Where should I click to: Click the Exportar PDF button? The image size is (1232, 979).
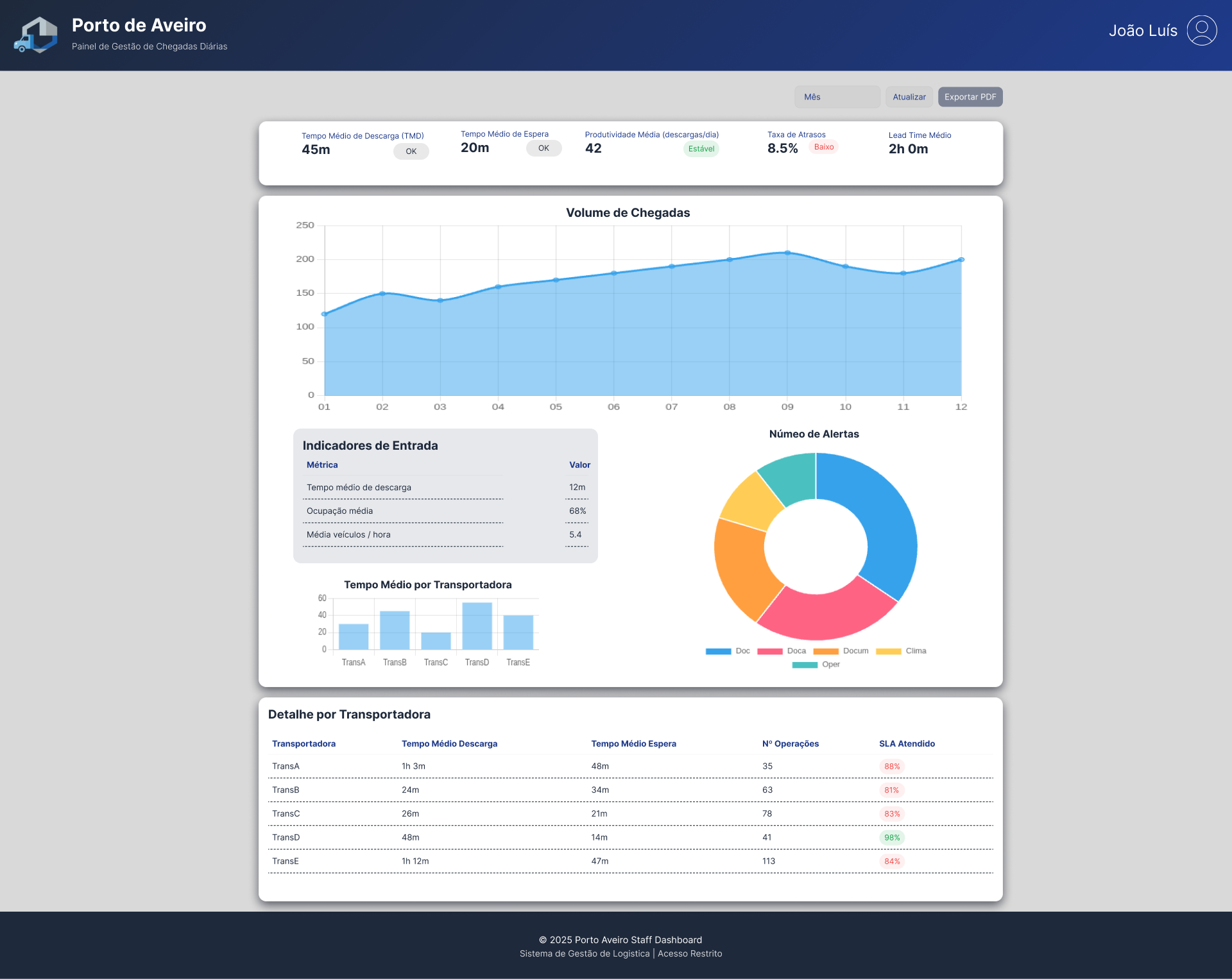coord(970,96)
